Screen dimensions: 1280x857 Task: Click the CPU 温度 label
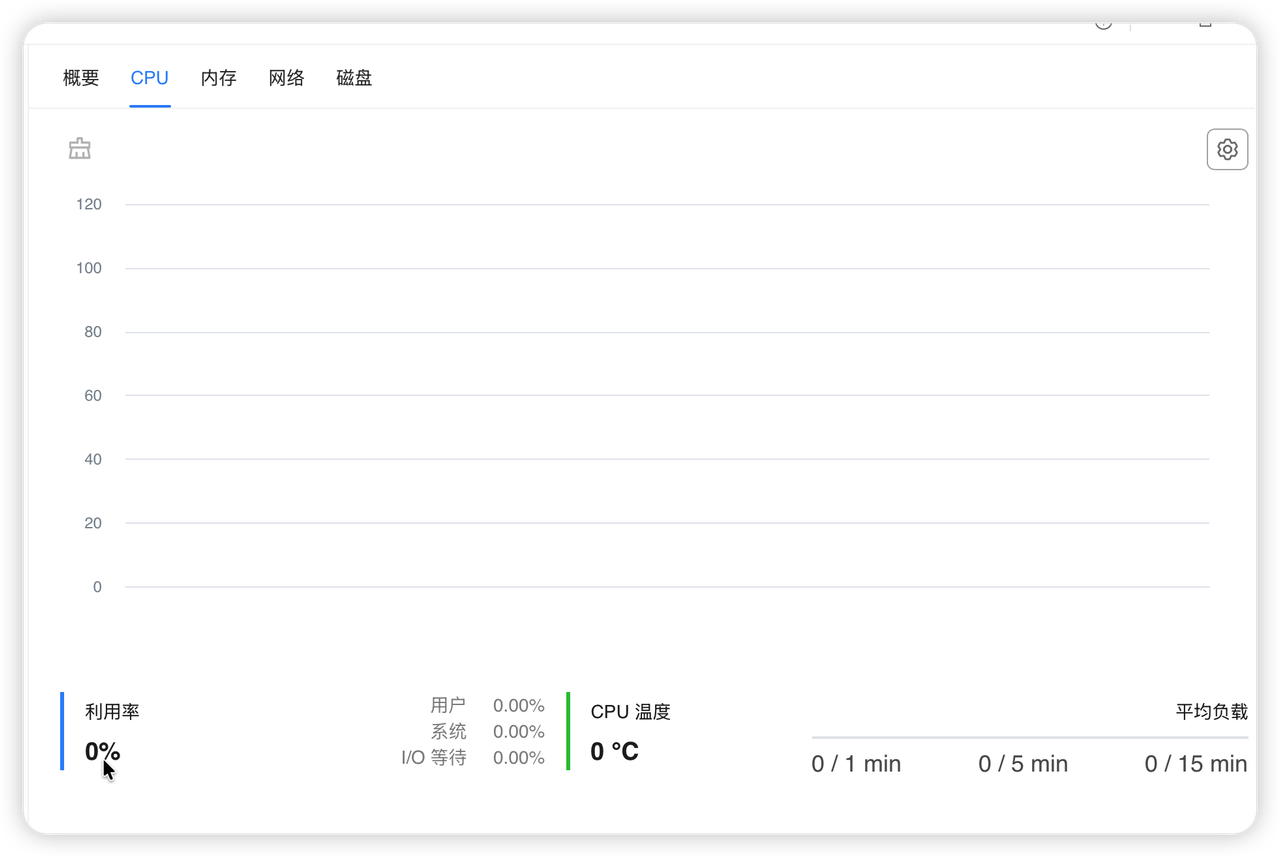pos(631,712)
